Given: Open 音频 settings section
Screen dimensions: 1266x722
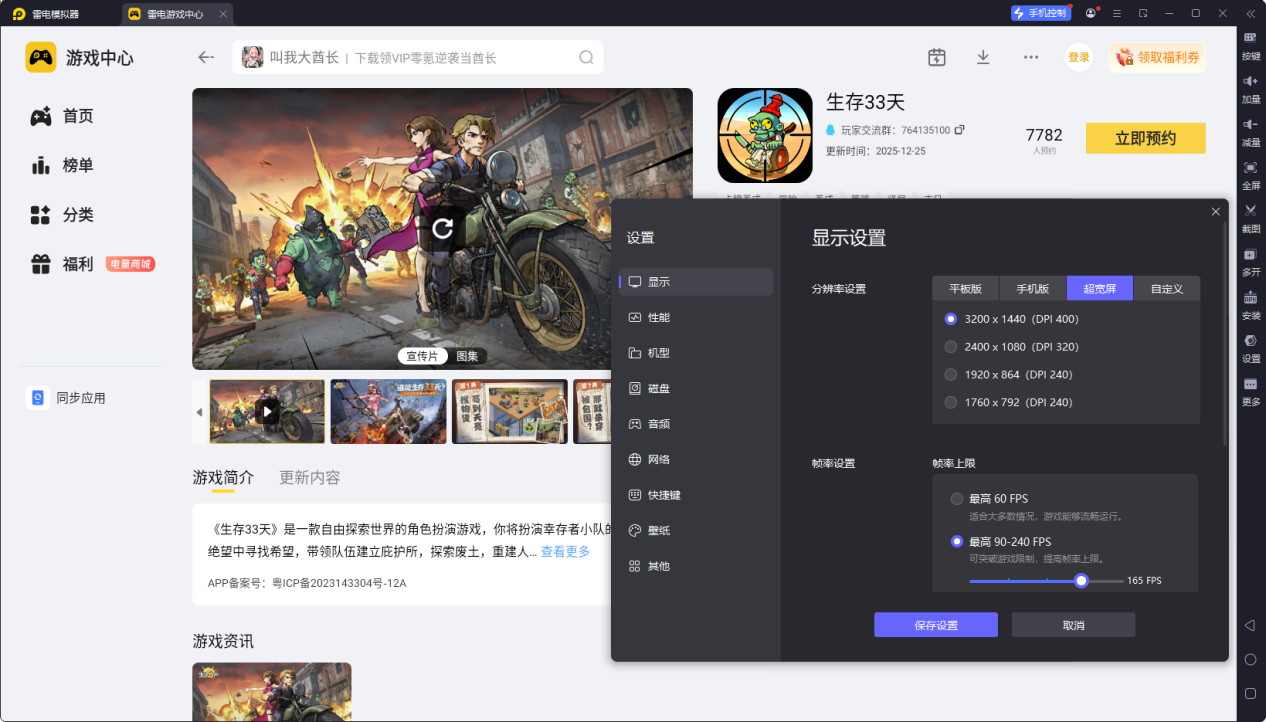Looking at the screenshot, I should pyautogui.click(x=696, y=424).
